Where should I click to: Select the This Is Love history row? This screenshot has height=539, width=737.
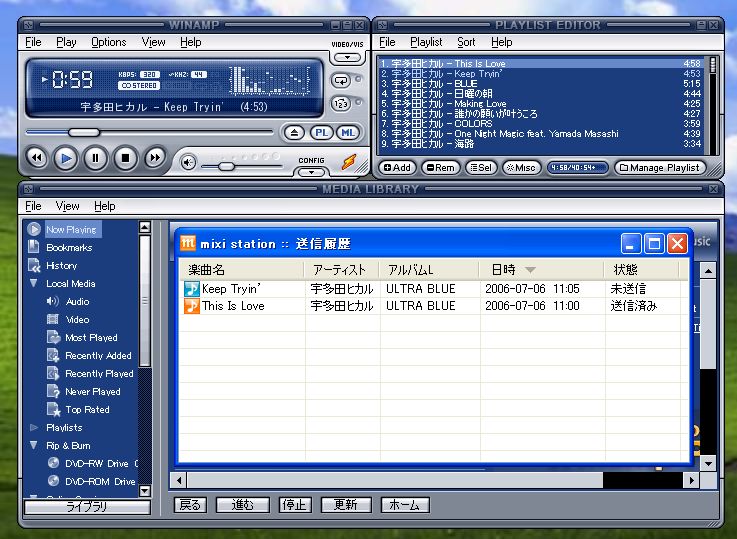click(432, 306)
